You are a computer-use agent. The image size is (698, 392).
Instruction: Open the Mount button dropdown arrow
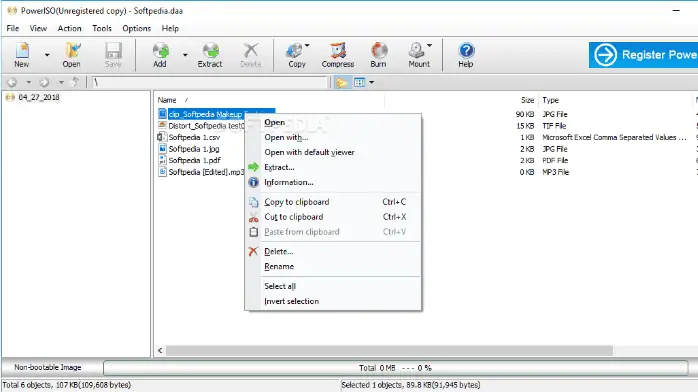pyautogui.click(x=430, y=45)
